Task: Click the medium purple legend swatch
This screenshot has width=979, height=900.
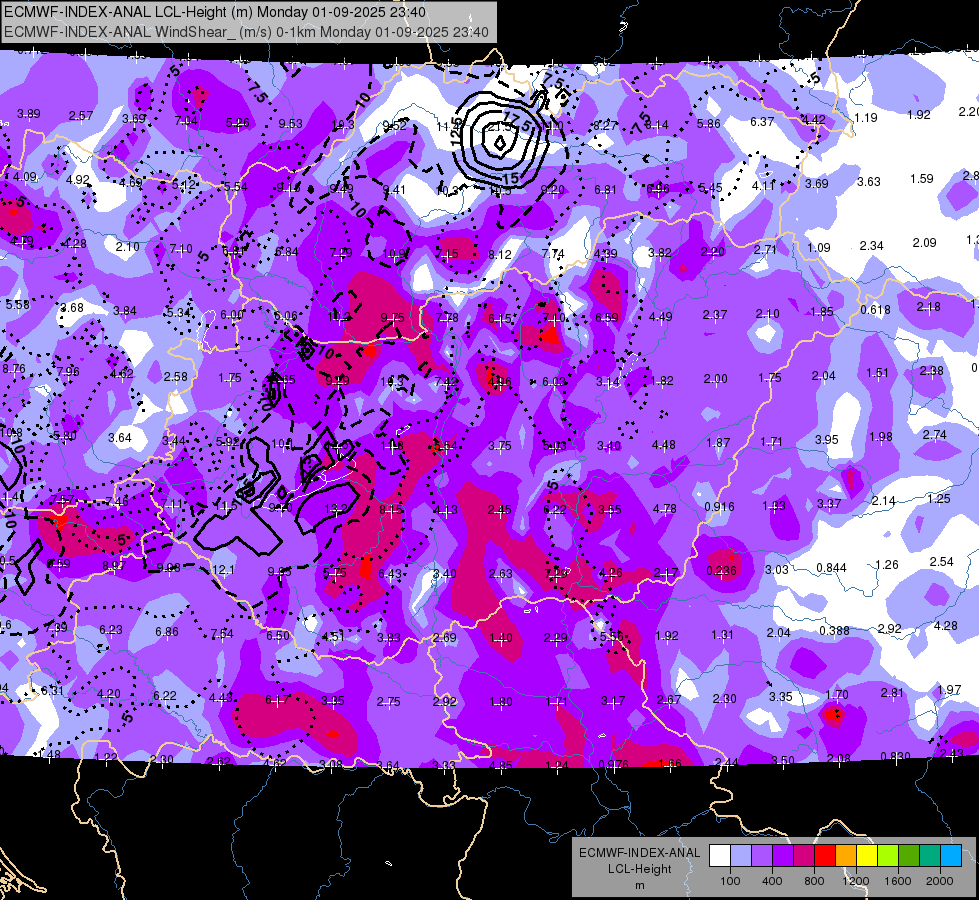Action: (762, 856)
